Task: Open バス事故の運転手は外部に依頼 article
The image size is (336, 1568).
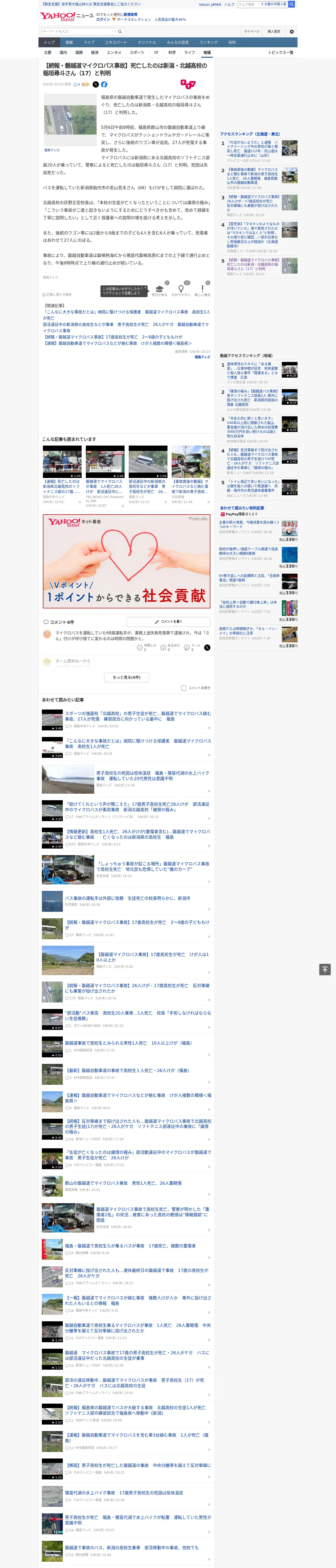Action: (127, 898)
